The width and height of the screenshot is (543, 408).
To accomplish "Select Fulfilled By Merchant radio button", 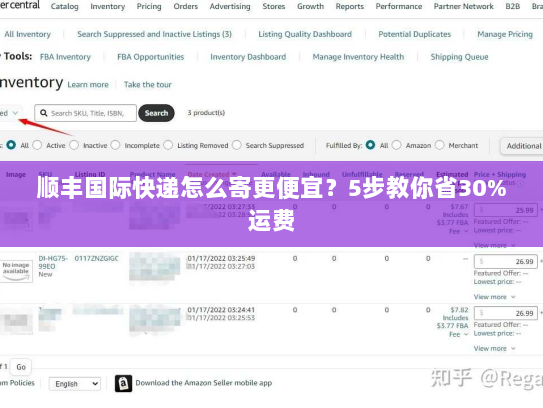I will pos(439,145).
